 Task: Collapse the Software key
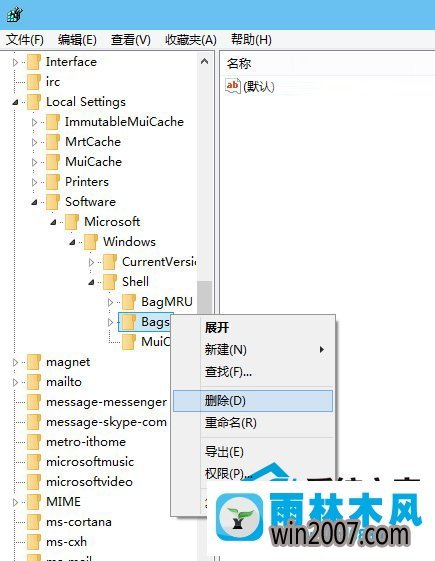(34, 203)
